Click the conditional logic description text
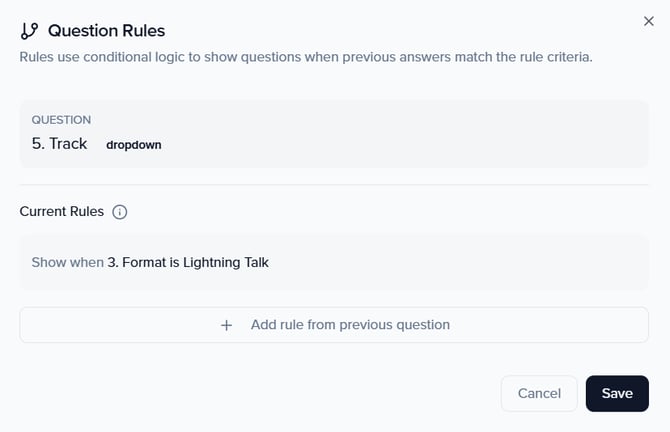Screen dimensions: 670x432 click(306, 57)
